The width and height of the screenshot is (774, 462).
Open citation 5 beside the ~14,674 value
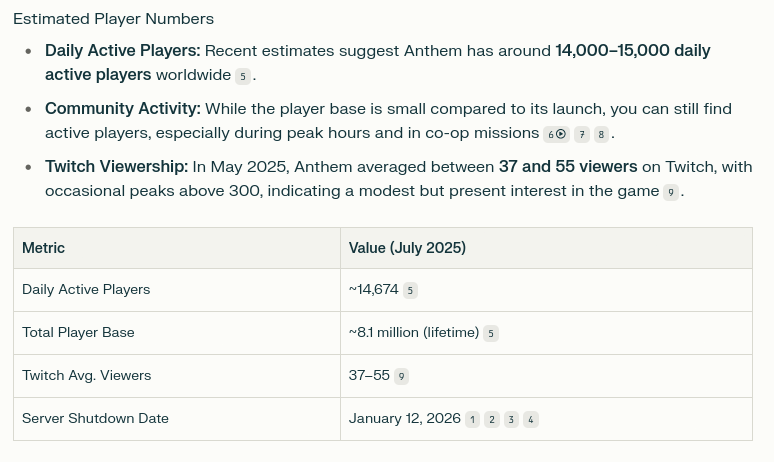click(x=410, y=291)
